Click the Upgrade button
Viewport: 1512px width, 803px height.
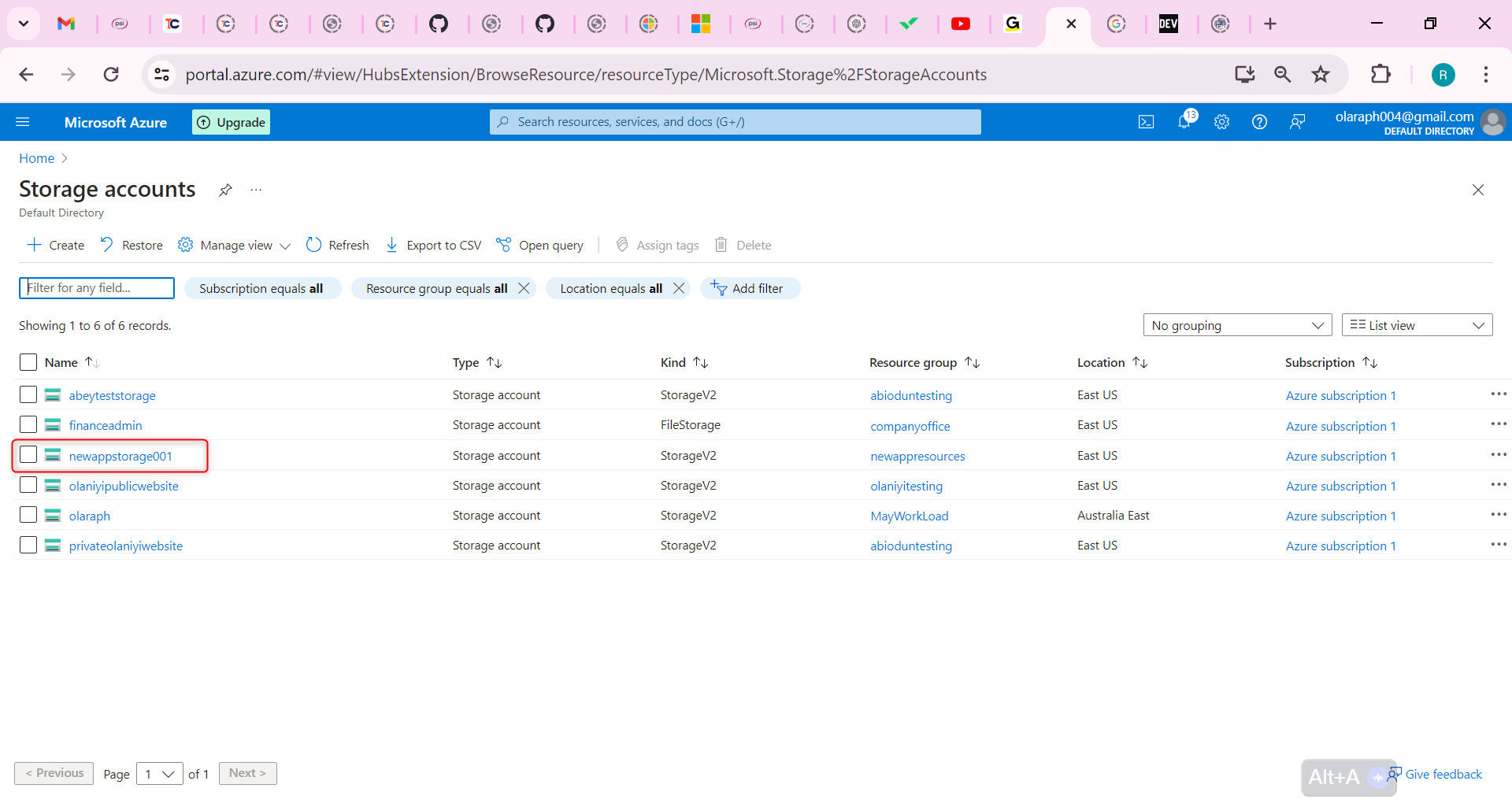click(x=231, y=122)
